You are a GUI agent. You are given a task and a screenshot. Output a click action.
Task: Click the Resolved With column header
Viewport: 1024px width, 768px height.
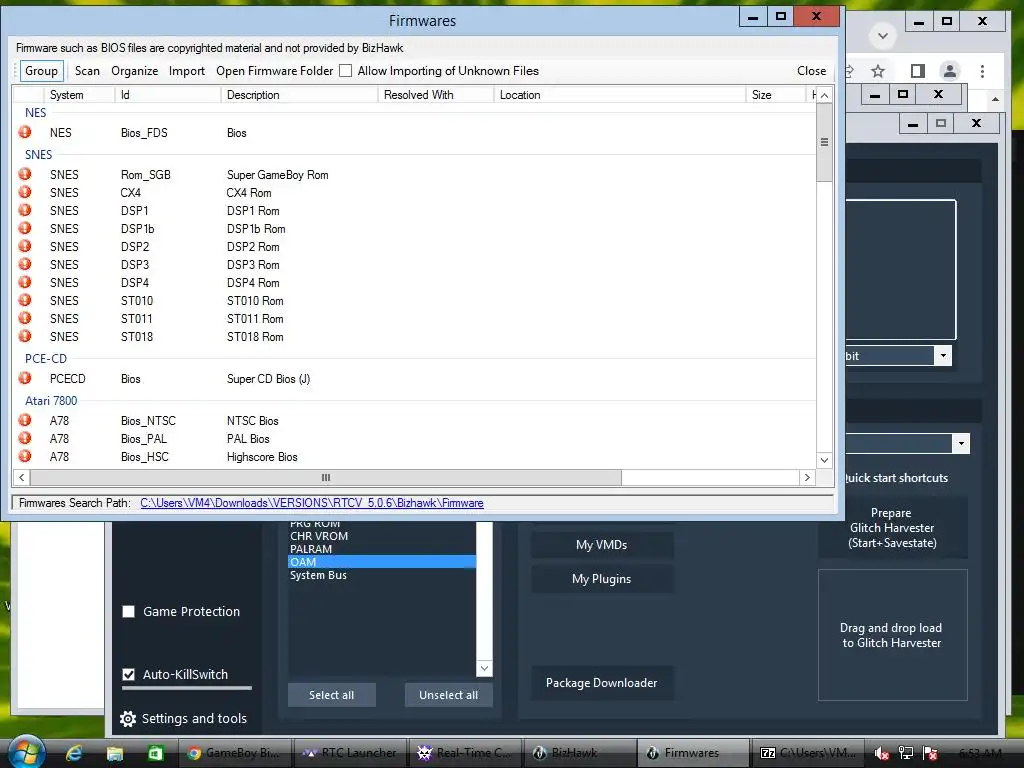pyautogui.click(x=436, y=95)
